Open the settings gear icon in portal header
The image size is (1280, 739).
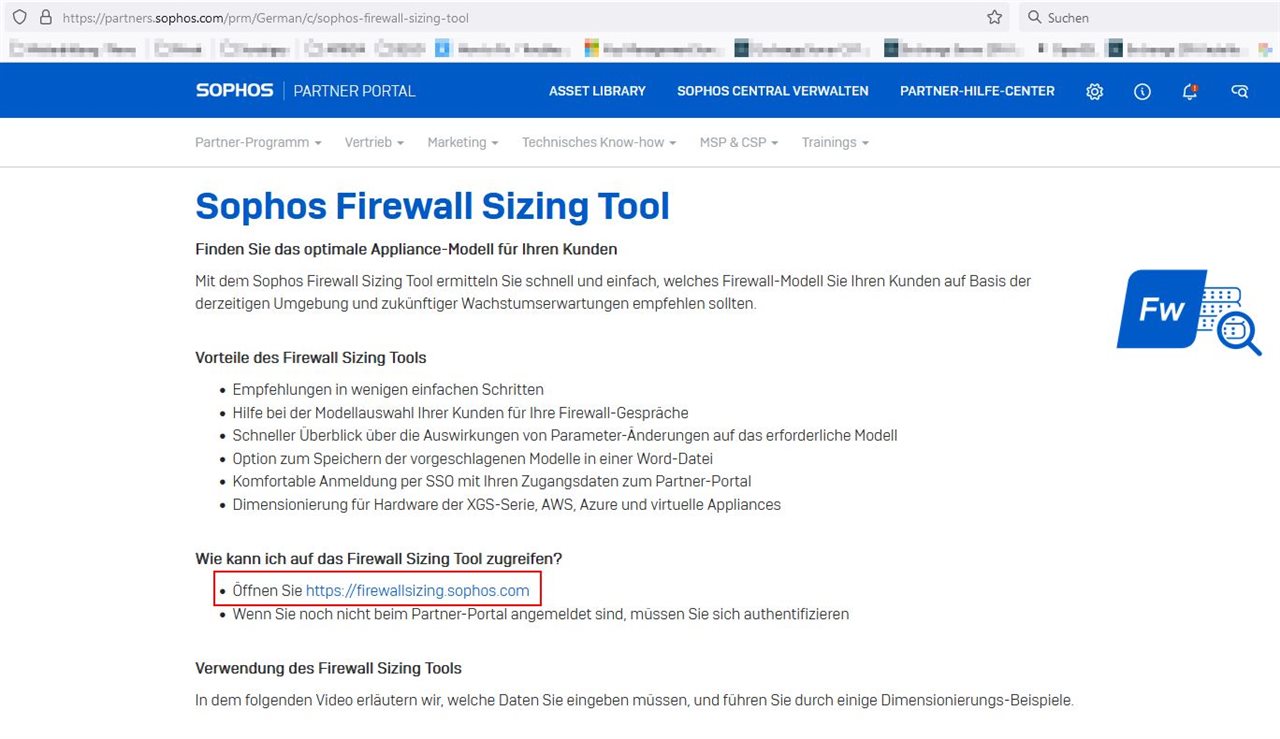(x=1095, y=91)
